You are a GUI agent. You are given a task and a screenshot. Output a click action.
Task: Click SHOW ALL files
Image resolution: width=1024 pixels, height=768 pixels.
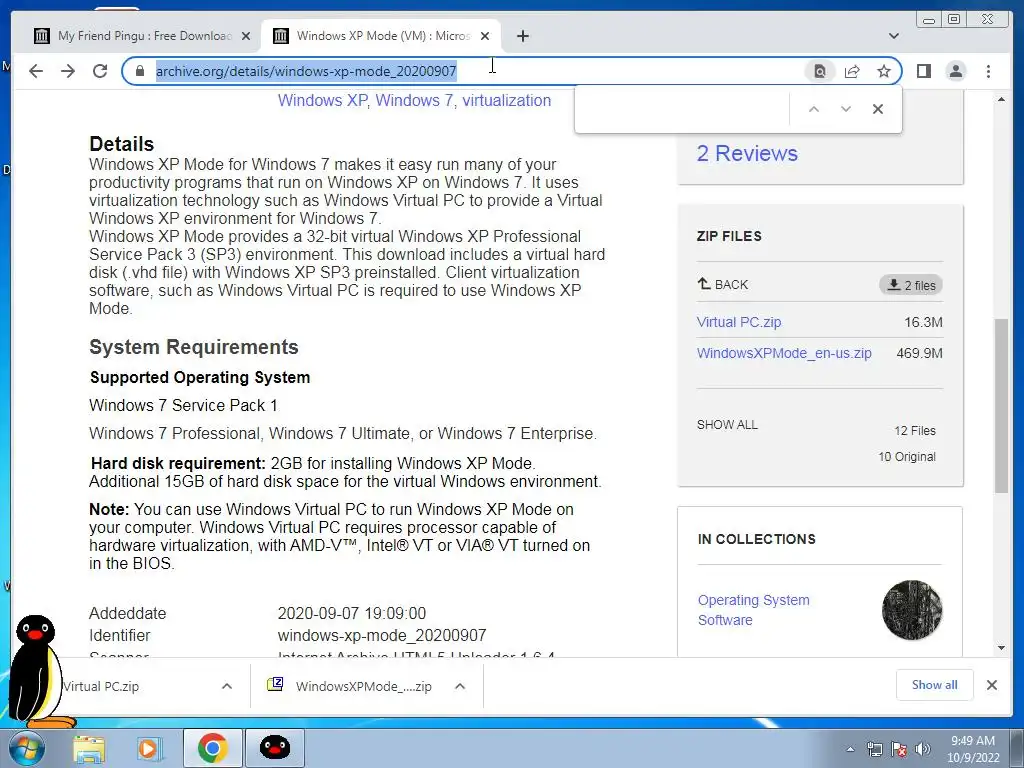727,424
